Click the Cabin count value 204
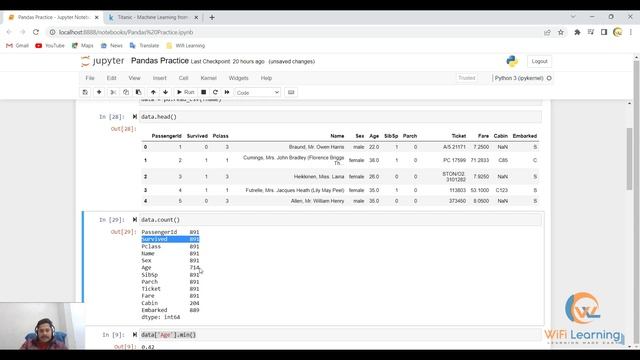 [194, 303]
